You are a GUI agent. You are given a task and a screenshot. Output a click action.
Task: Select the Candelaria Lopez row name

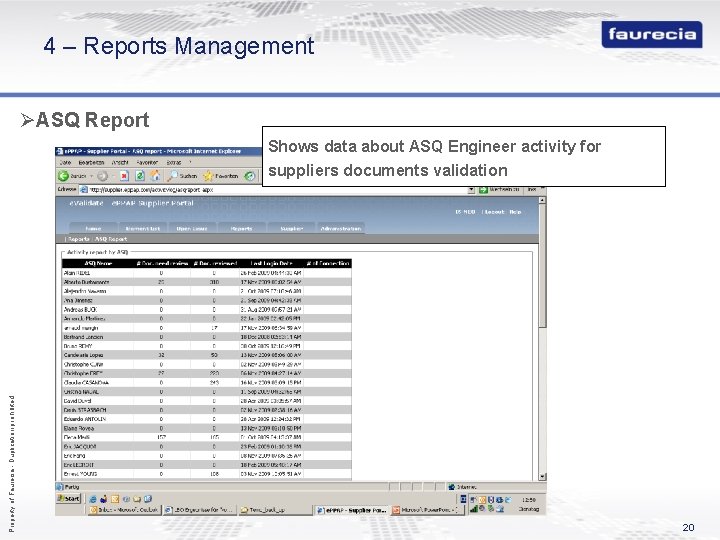click(x=83, y=355)
